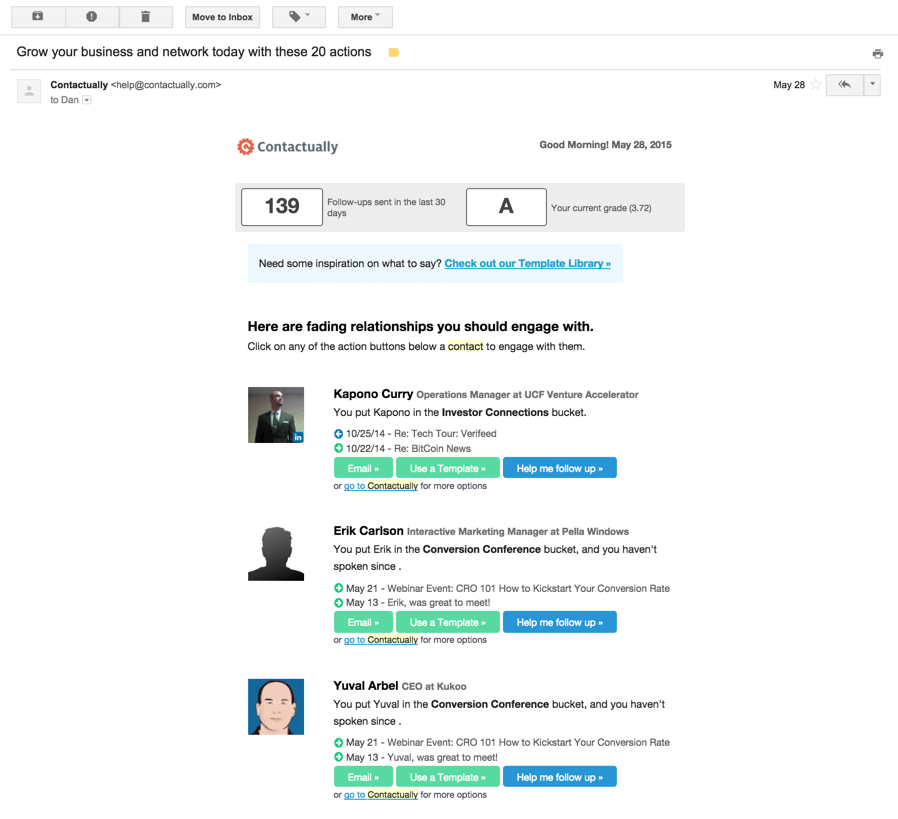Viewport: 898px width, 819px height.
Task: Click the sender name 'Contactually'
Action: click(79, 85)
